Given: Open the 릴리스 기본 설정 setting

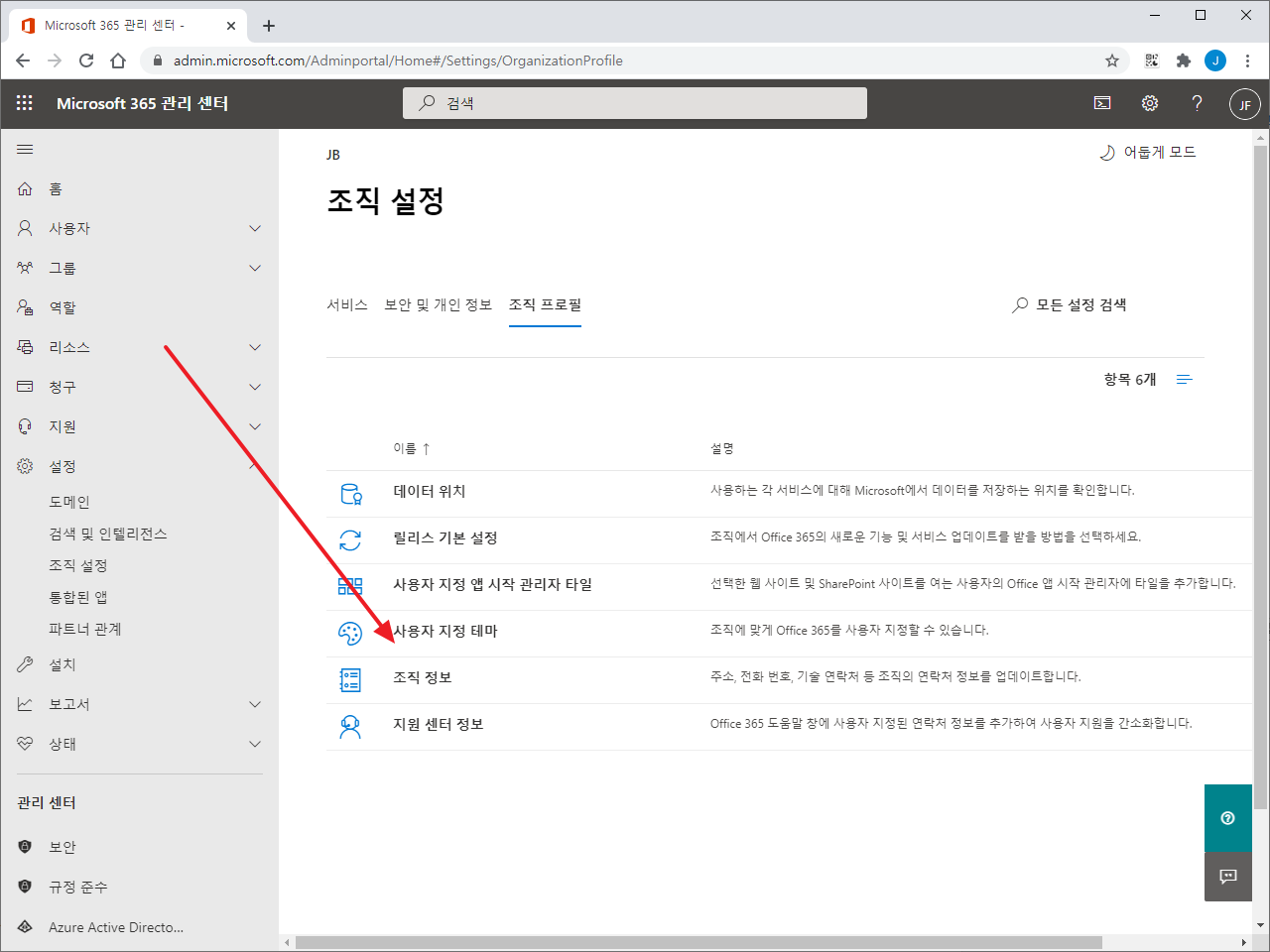Looking at the screenshot, I should [x=444, y=538].
